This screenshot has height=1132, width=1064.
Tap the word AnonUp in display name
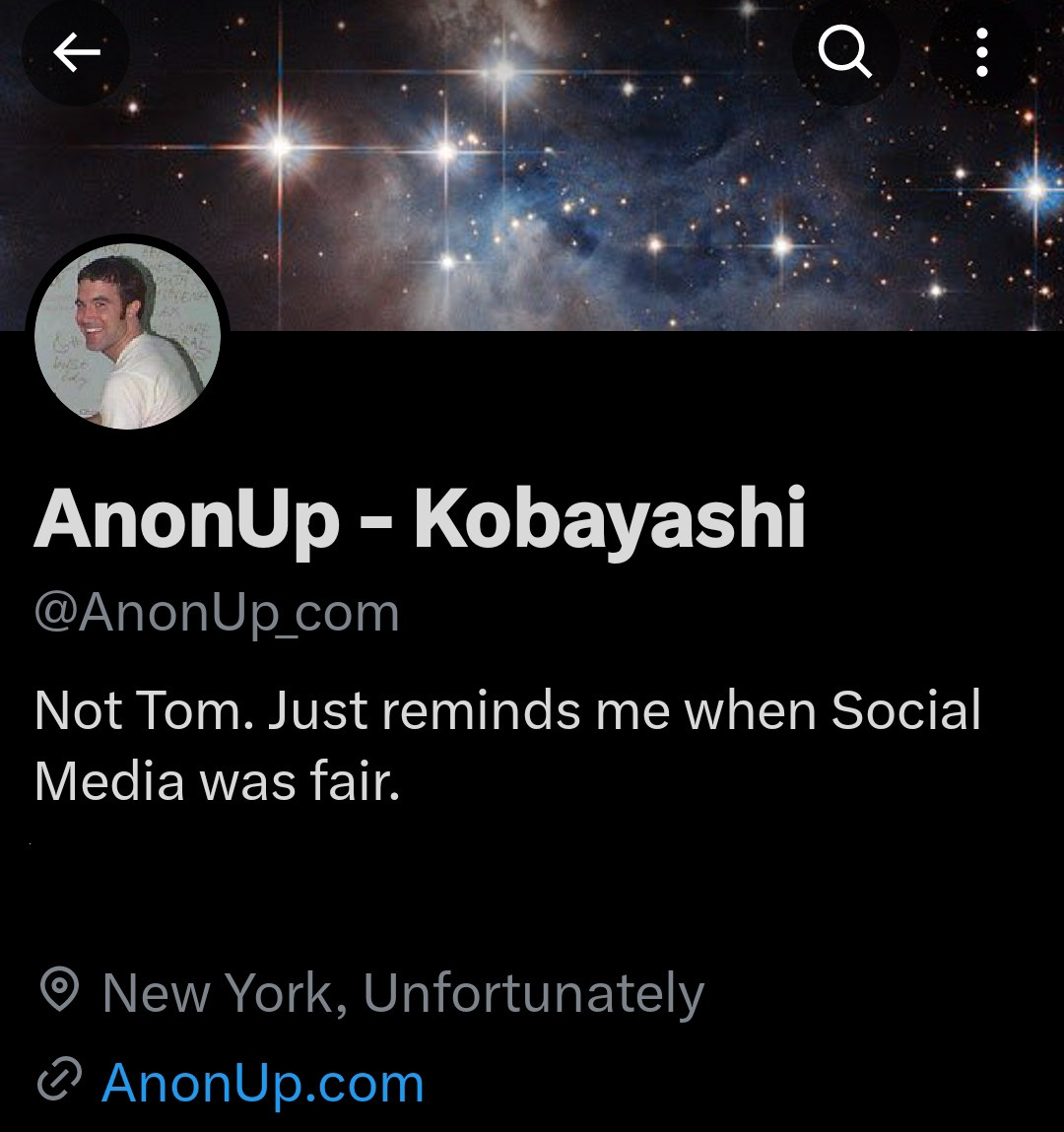[x=186, y=519]
